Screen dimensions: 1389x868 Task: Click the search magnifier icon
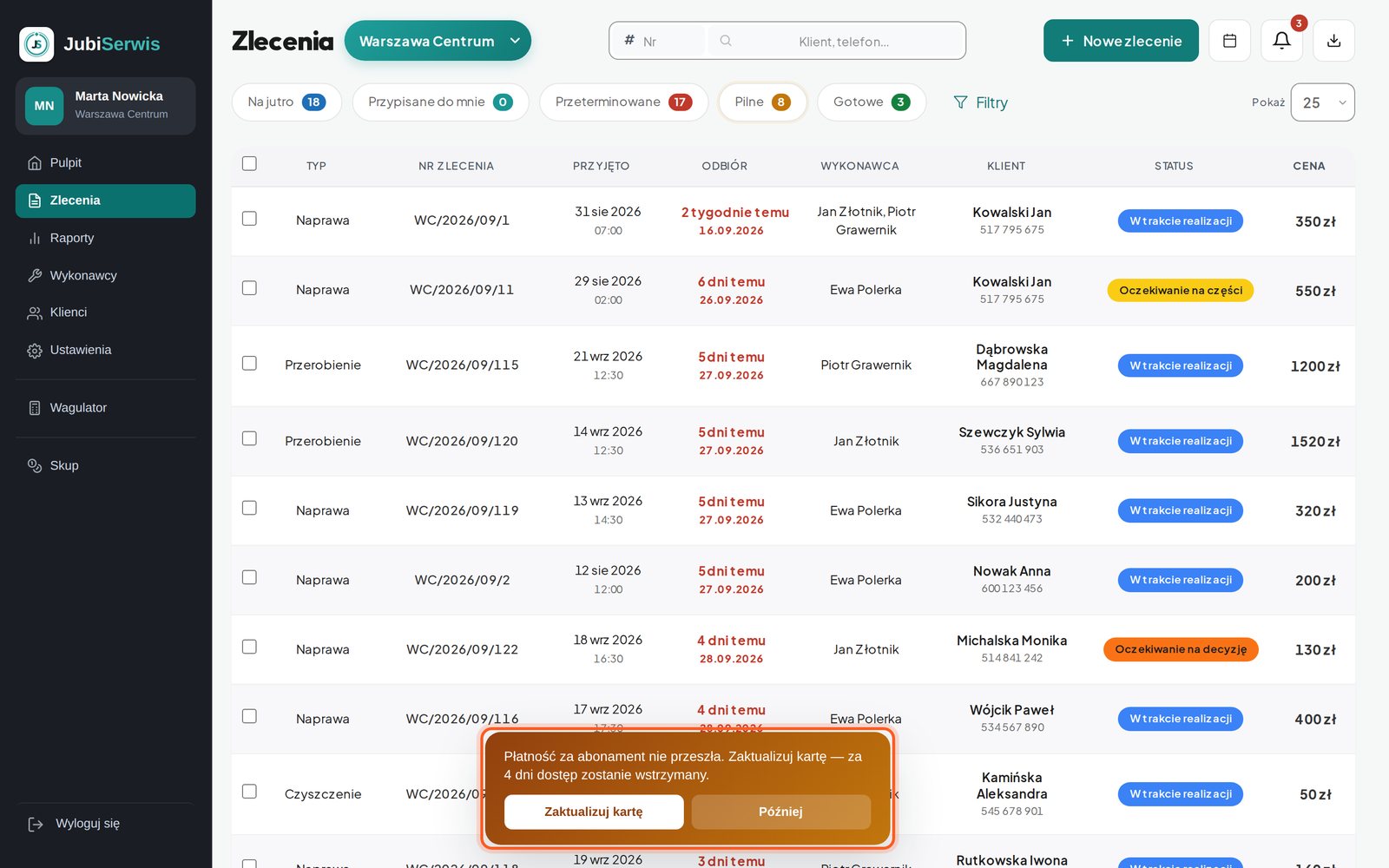click(726, 41)
